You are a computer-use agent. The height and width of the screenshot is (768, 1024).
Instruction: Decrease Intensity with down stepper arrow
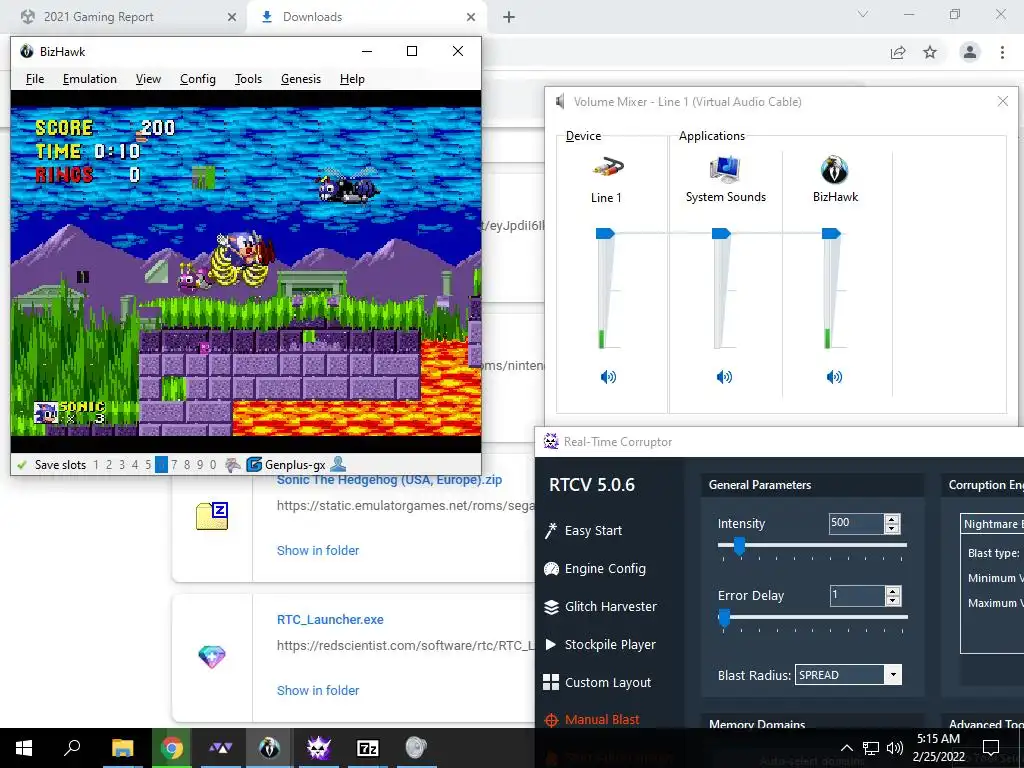click(x=892, y=528)
